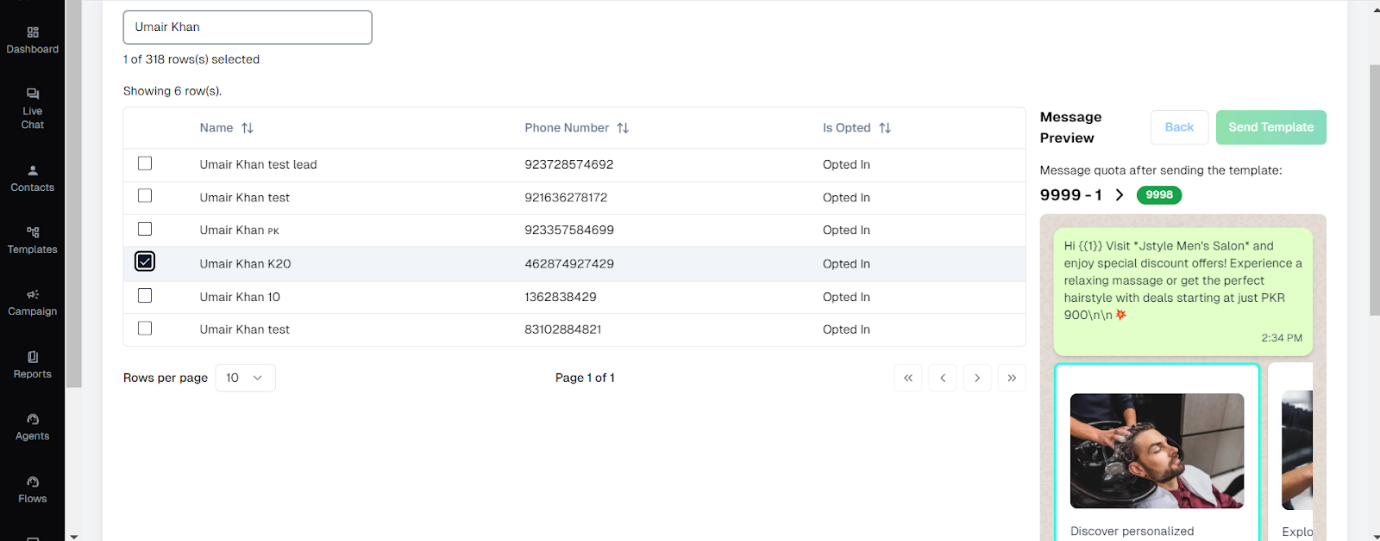1380x541 pixels.
Task: Open Agents sidebar icon
Action: [33, 419]
